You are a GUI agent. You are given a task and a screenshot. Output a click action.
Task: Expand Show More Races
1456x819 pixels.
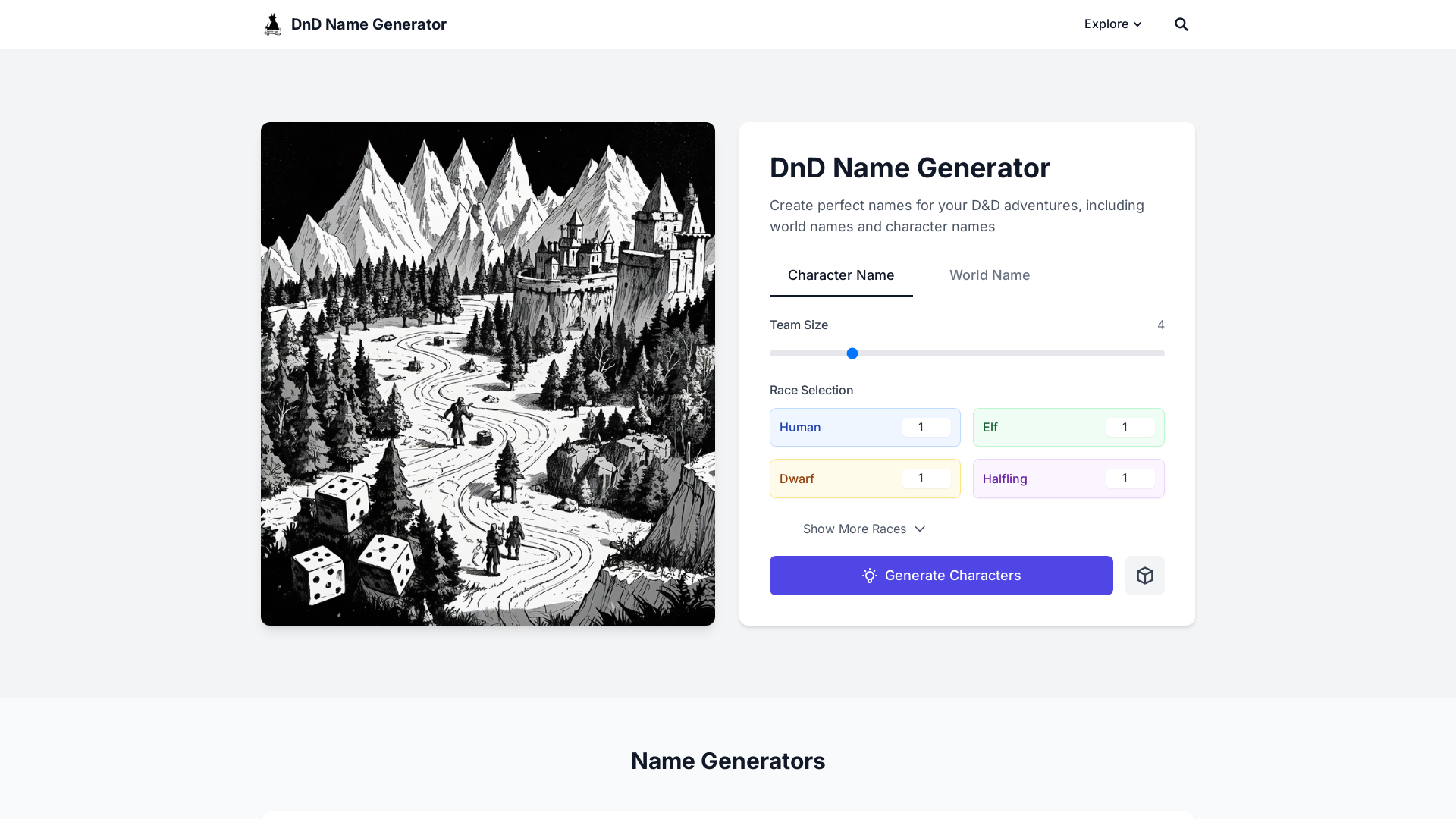pos(864,529)
